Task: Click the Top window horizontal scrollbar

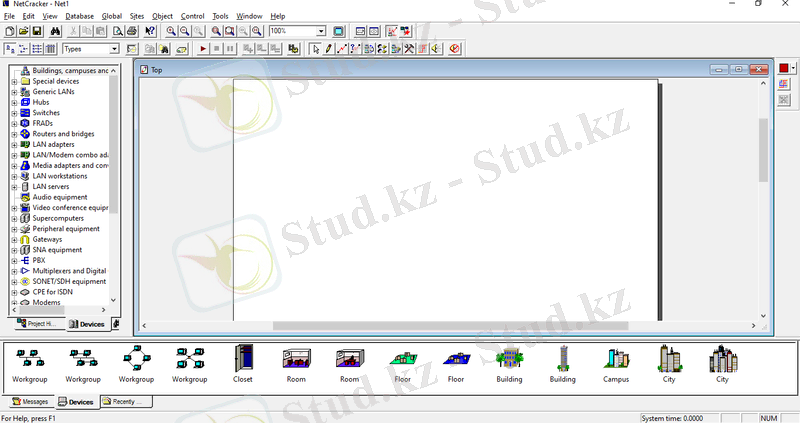Action: click(x=450, y=326)
